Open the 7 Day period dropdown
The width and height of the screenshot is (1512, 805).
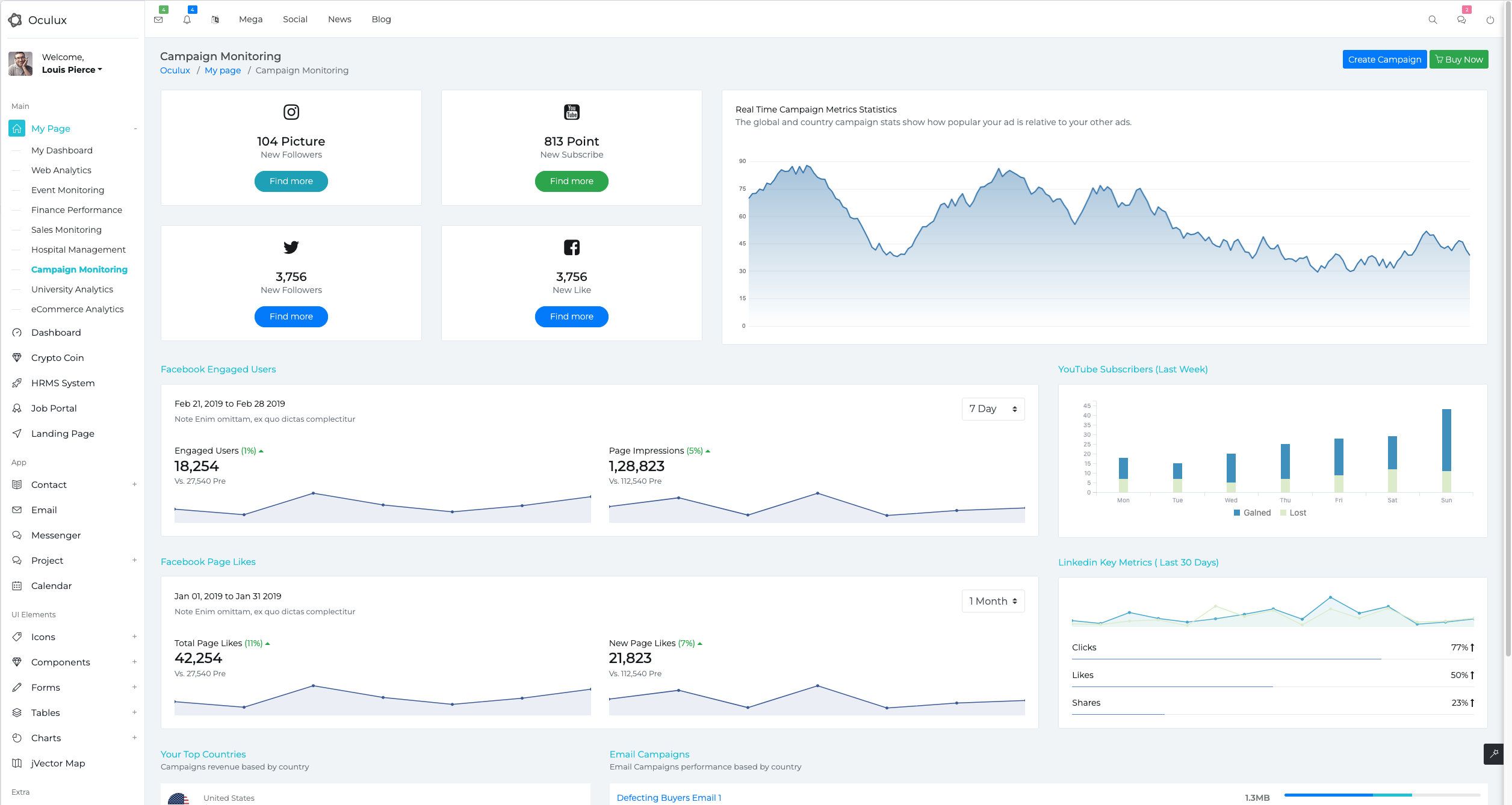pyautogui.click(x=993, y=409)
